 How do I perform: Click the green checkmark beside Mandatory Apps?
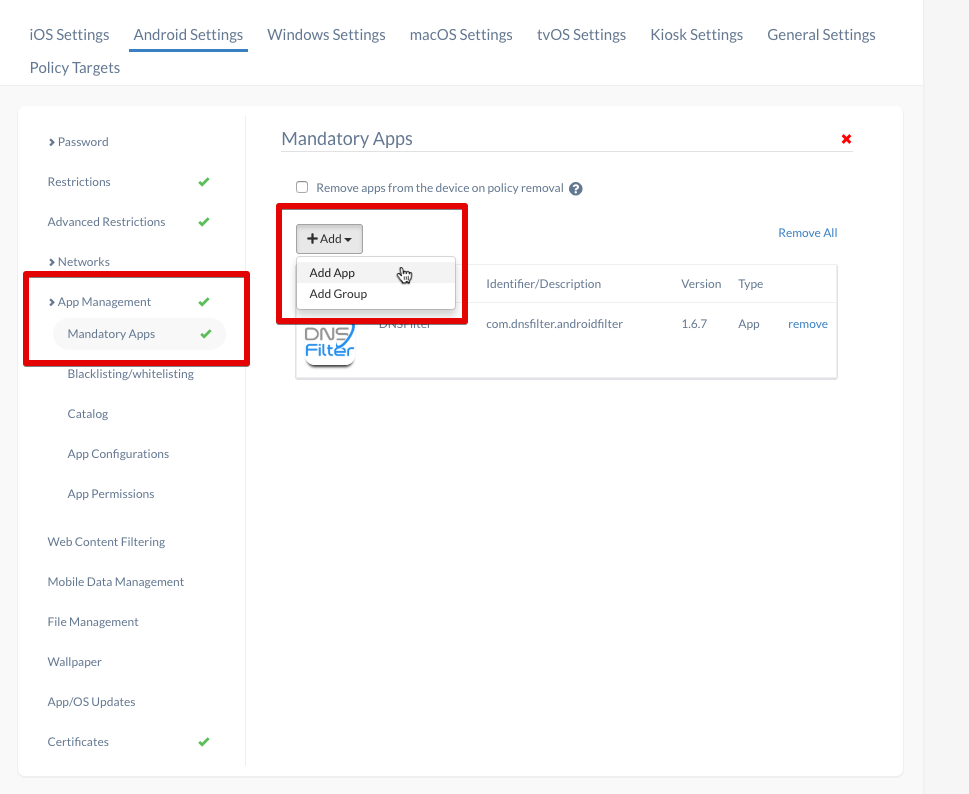click(x=206, y=334)
